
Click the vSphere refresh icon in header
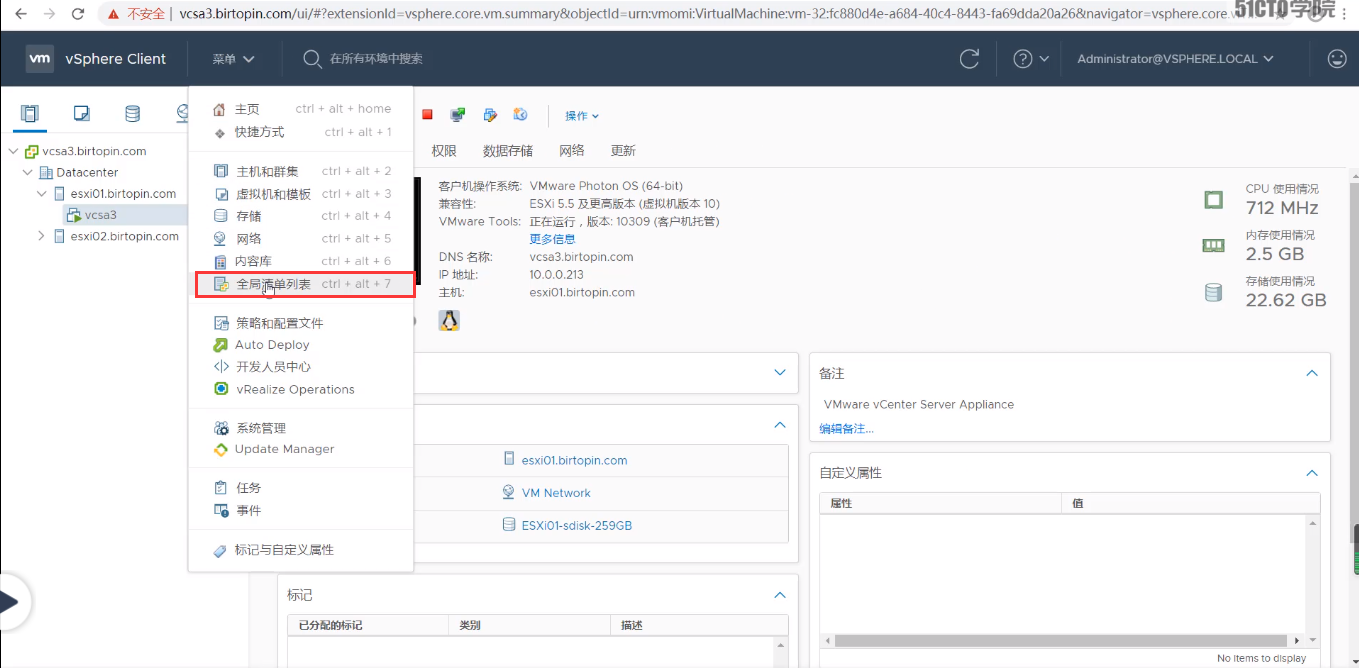[x=969, y=59]
